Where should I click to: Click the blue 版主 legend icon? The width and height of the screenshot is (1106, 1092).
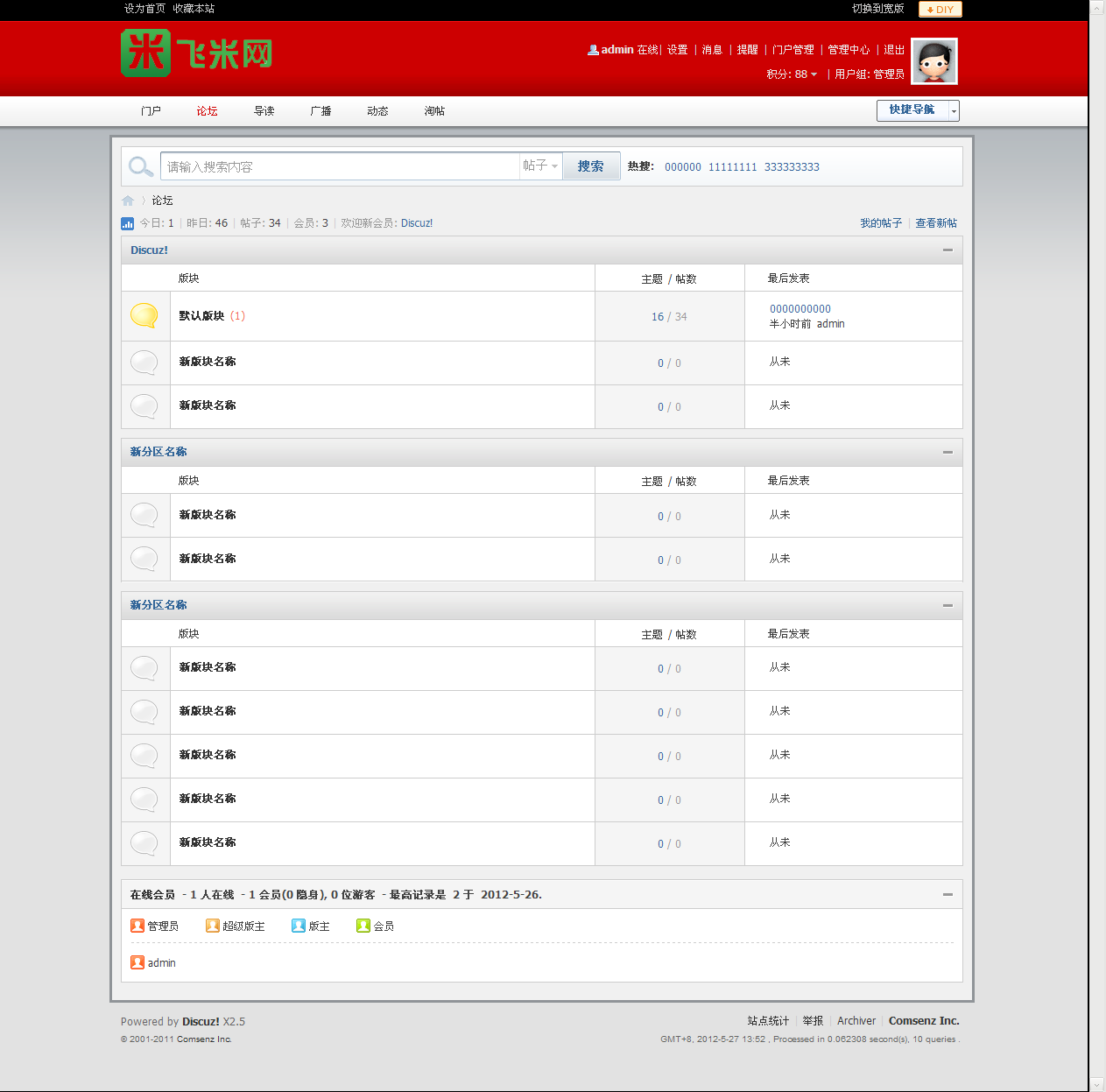pyautogui.click(x=299, y=926)
